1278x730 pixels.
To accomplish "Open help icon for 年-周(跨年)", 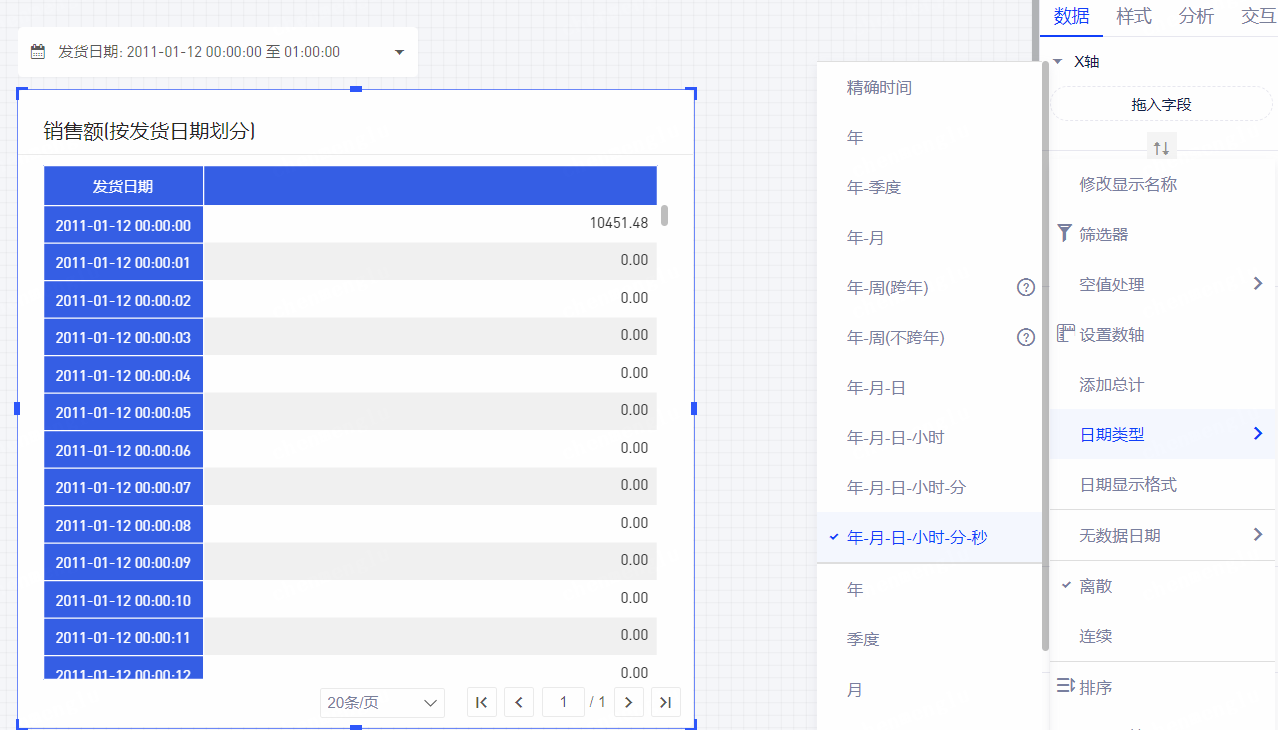I will (x=1025, y=288).
